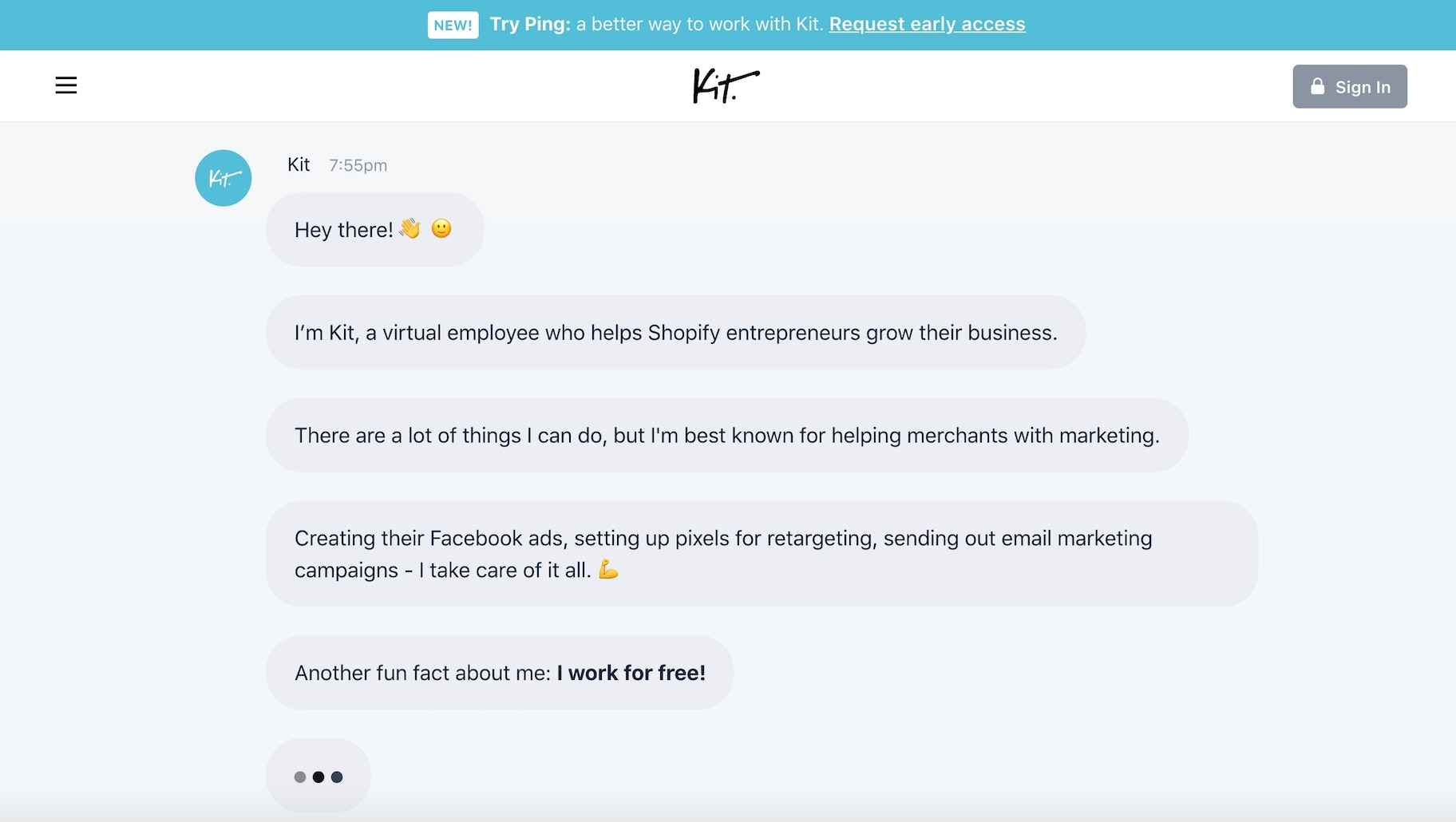The width and height of the screenshot is (1456, 822).
Task: Click the 'I work for free!' bold text
Action: (x=631, y=674)
